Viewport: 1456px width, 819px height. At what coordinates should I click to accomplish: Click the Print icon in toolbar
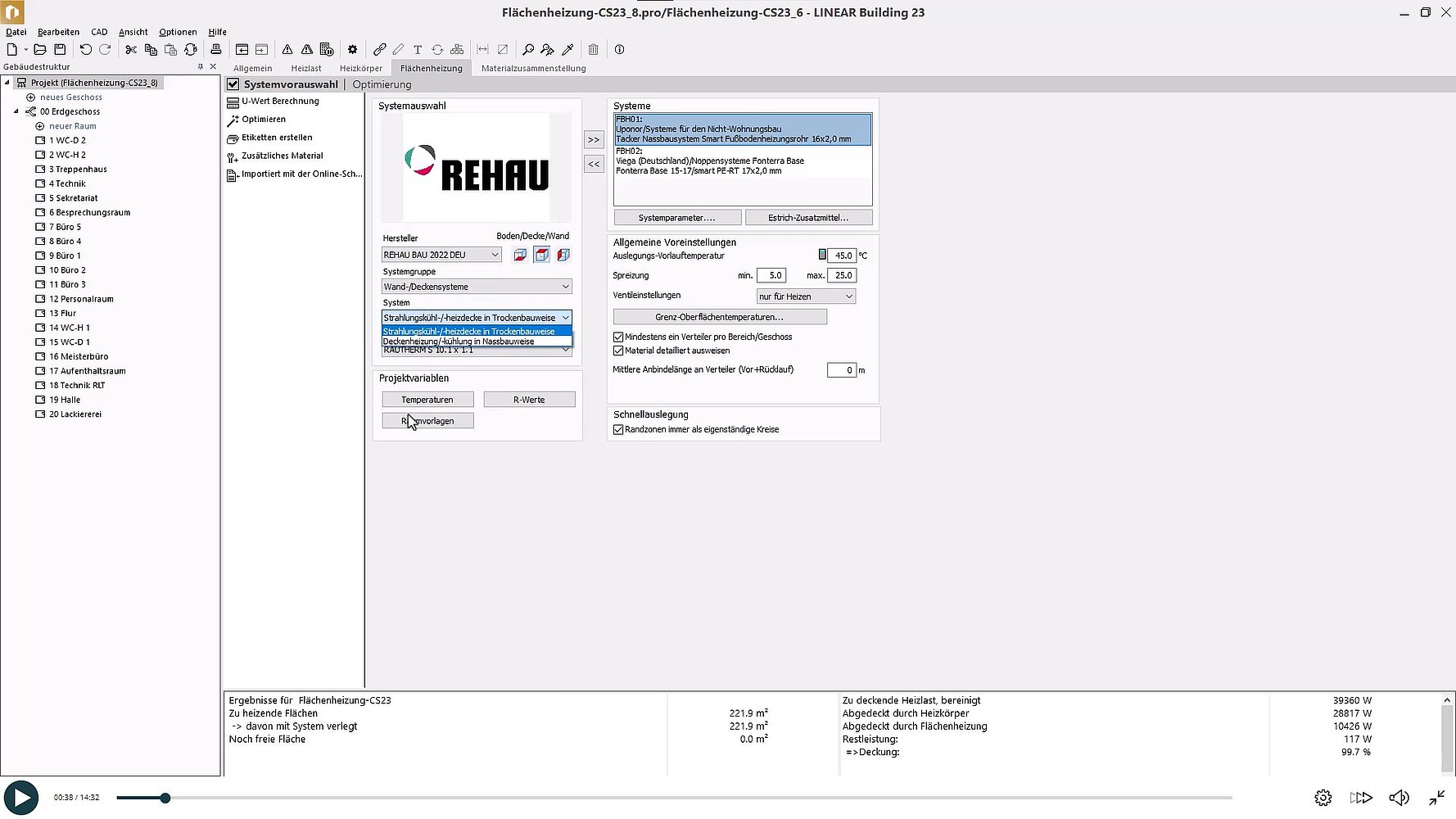click(216, 49)
